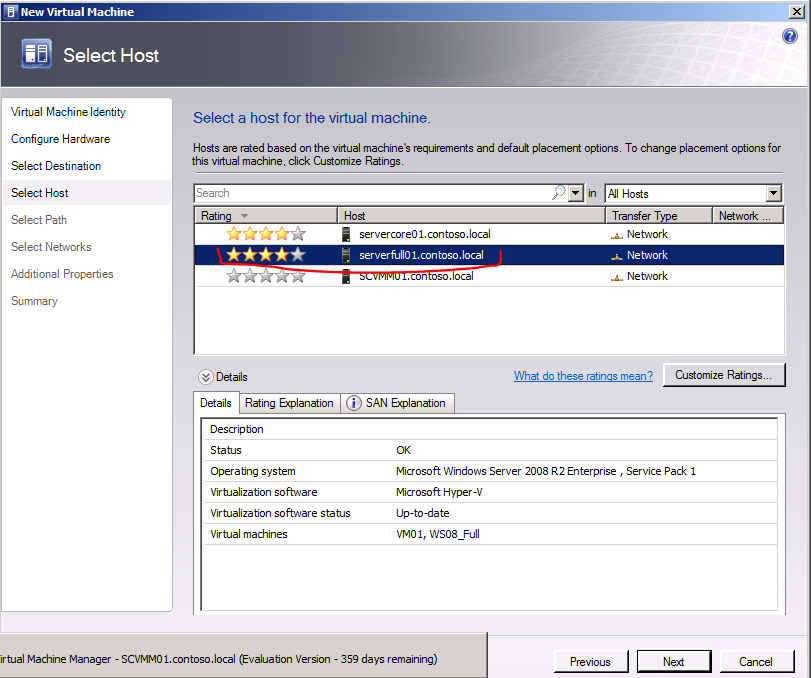Screen dimensions: 811x678
Task: Click the Operating system detail value
Action: (x=546, y=471)
